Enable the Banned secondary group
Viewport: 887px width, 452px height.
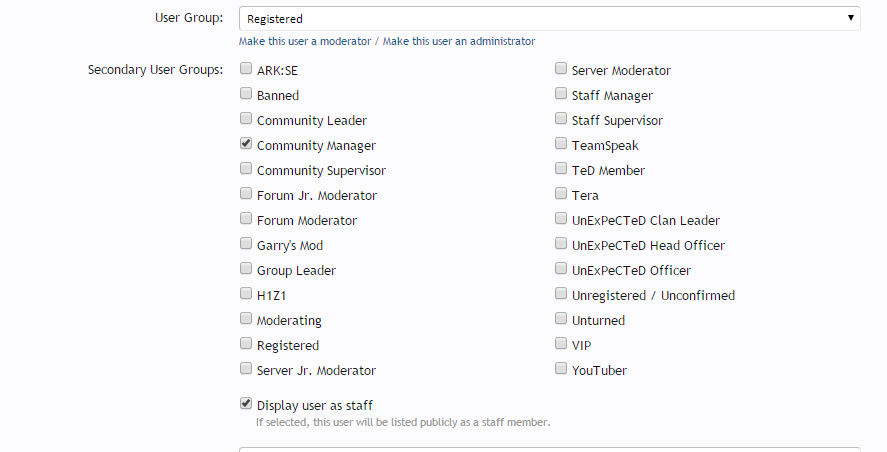tap(246, 95)
